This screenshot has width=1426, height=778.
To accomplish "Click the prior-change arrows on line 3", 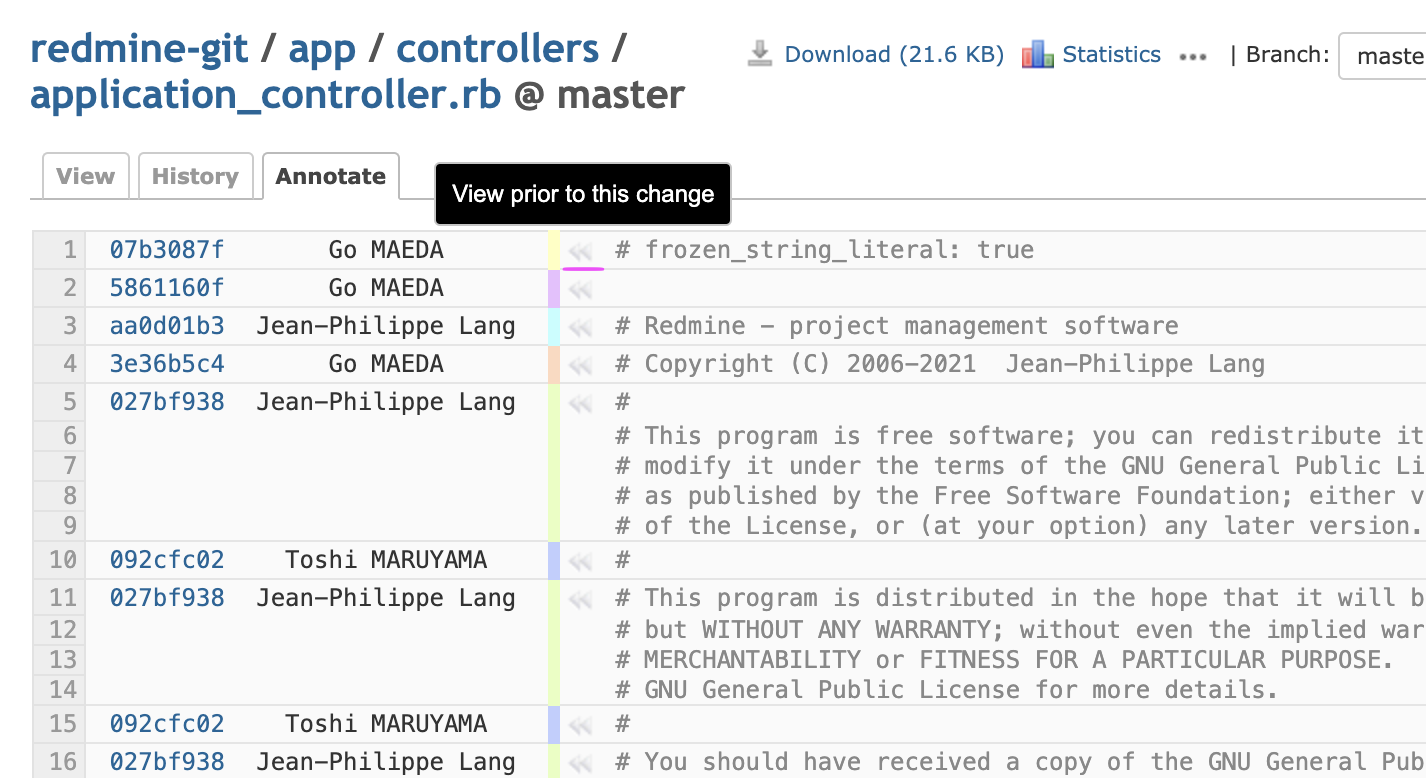I will (x=581, y=327).
